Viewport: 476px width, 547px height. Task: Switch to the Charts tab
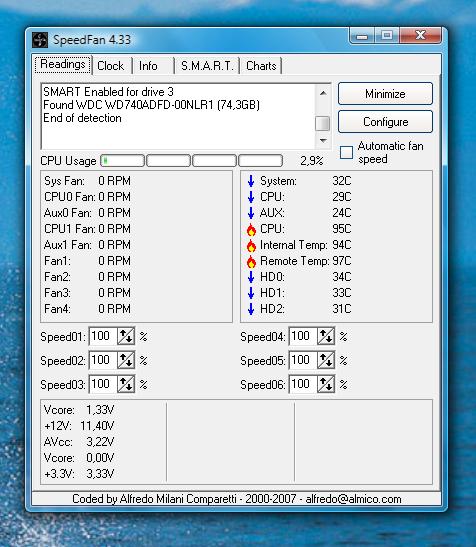click(261, 66)
